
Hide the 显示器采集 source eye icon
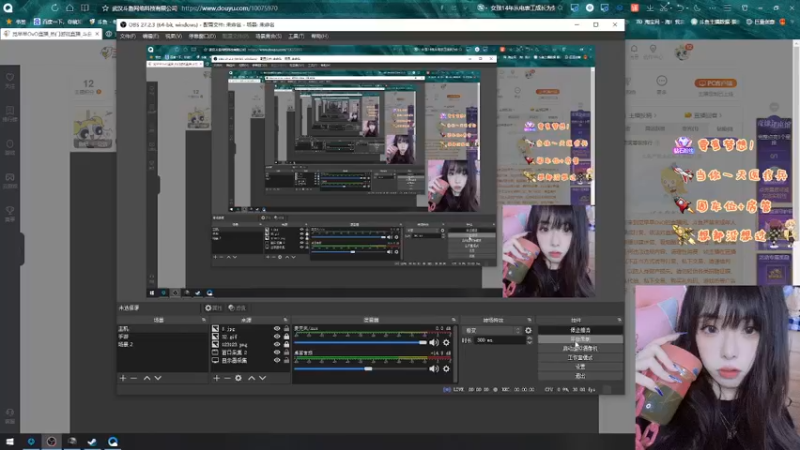(x=277, y=360)
